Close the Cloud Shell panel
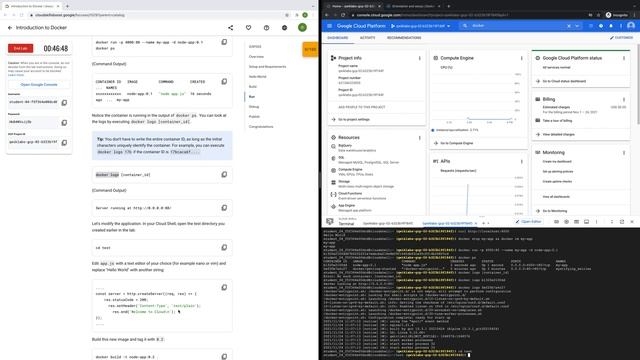Image resolution: width=640 pixels, height=360 pixels. click(x=632, y=222)
